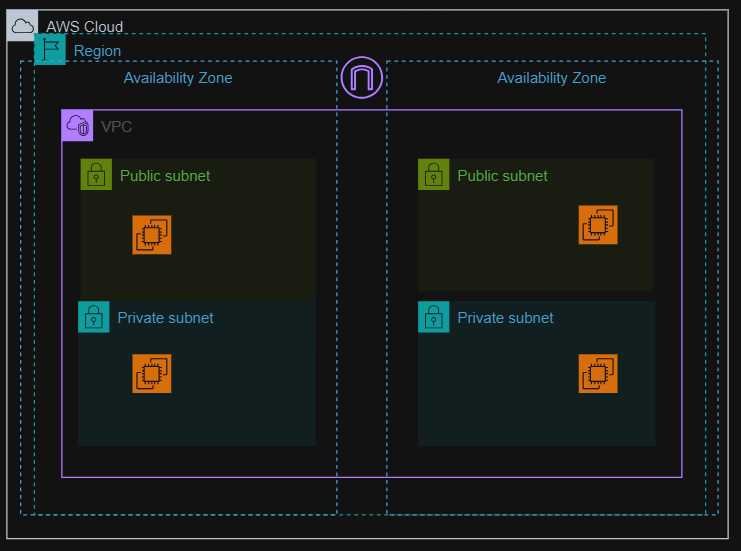Click the Region label
The height and width of the screenshot is (551, 741).
point(97,51)
